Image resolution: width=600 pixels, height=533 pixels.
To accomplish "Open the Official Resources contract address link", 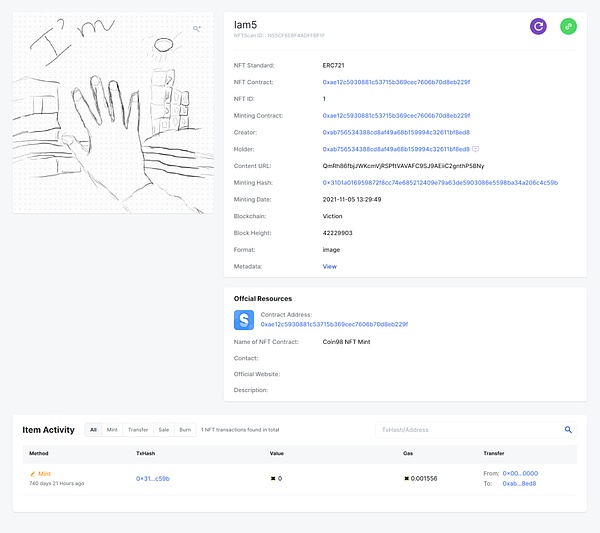I will [334, 325].
